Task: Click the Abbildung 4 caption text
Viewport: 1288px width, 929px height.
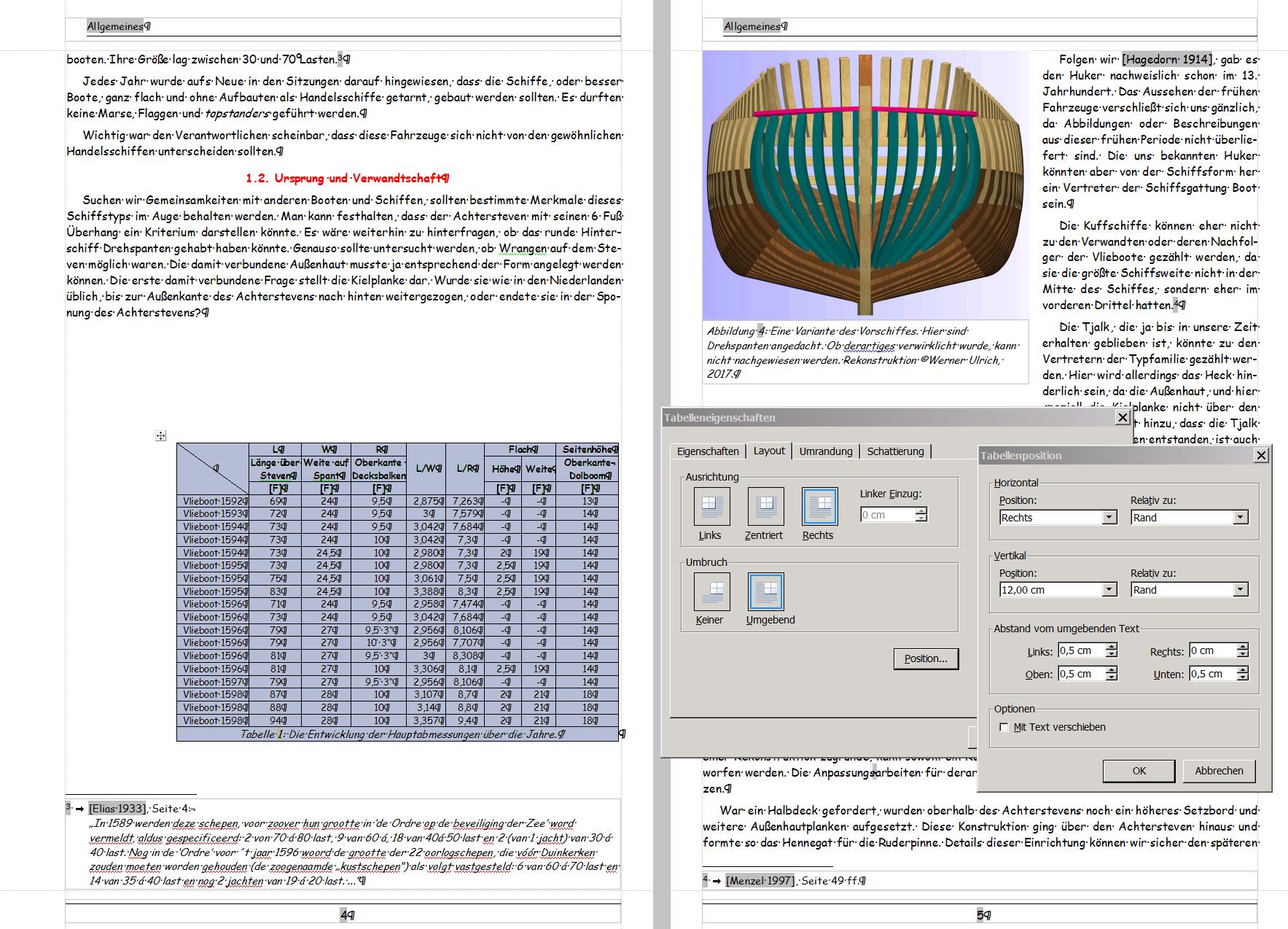Action: click(864, 352)
